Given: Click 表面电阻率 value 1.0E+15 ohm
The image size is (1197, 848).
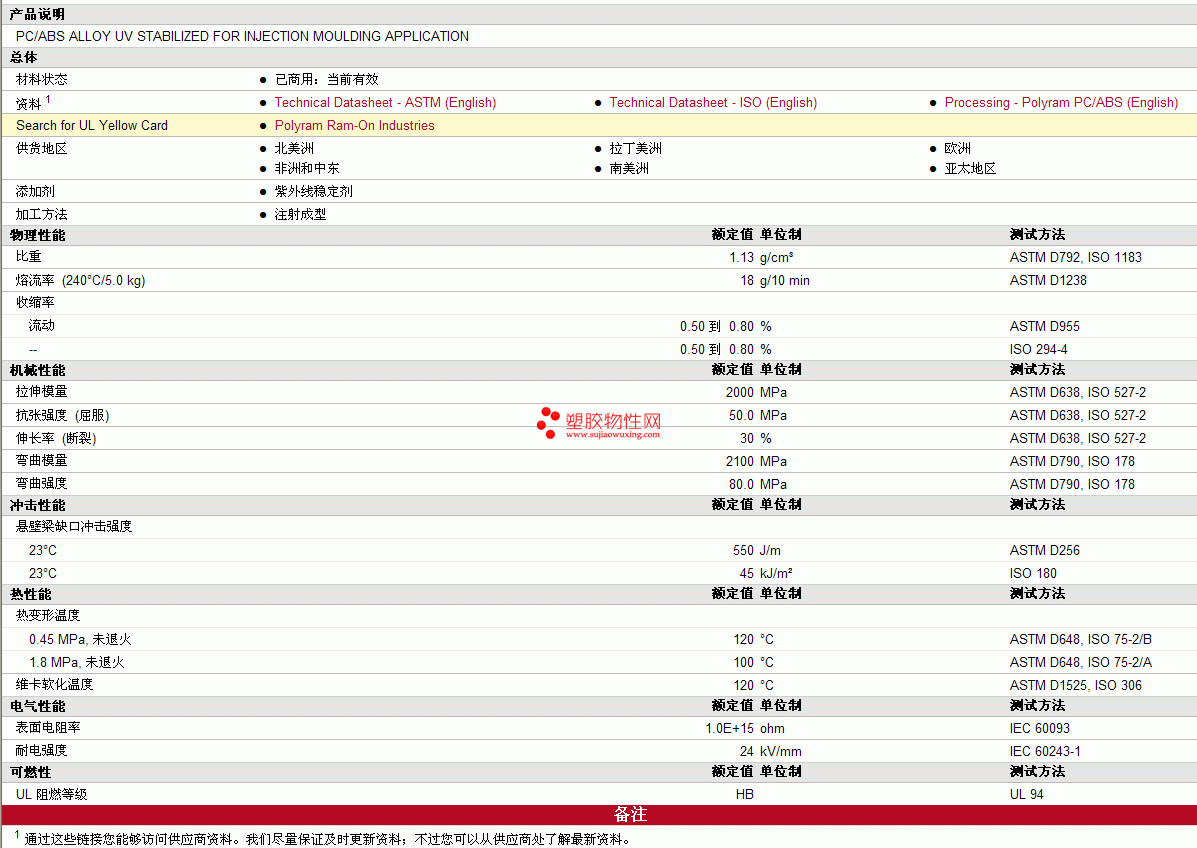Looking at the screenshot, I should click(x=745, y=728).
